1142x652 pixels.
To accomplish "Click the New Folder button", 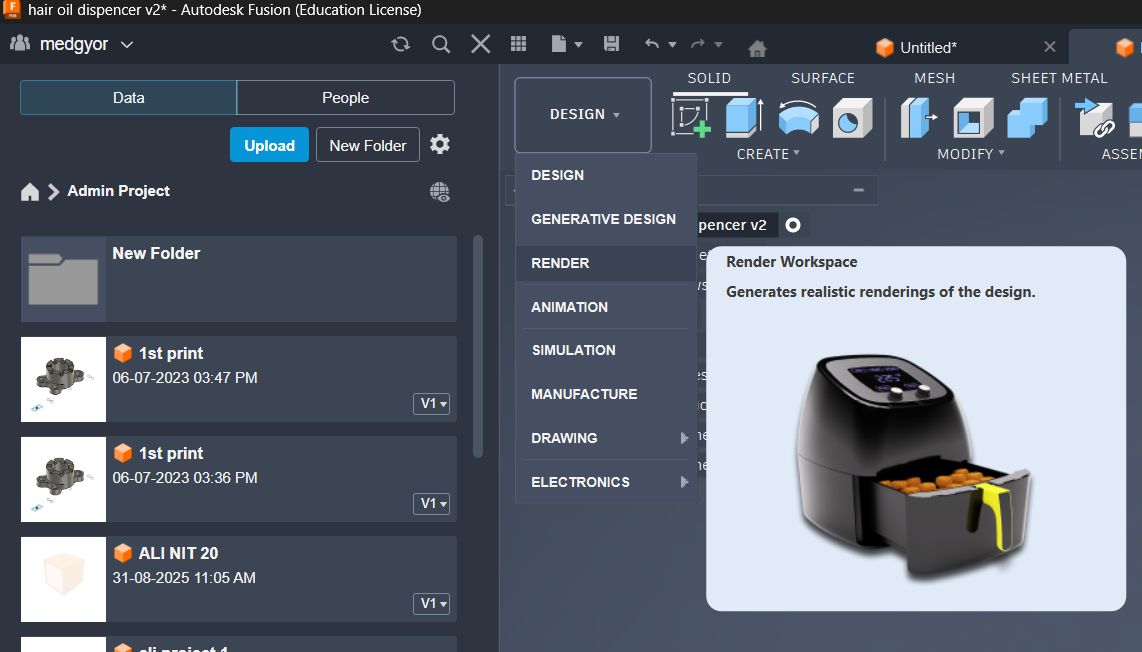I will [x=368, y=145].
